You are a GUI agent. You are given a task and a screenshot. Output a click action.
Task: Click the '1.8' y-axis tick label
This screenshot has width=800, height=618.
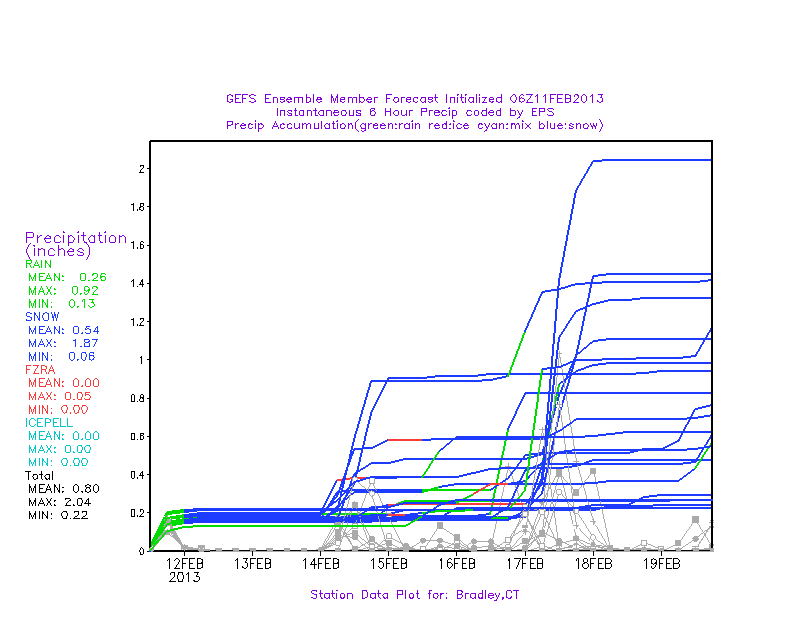137,207
